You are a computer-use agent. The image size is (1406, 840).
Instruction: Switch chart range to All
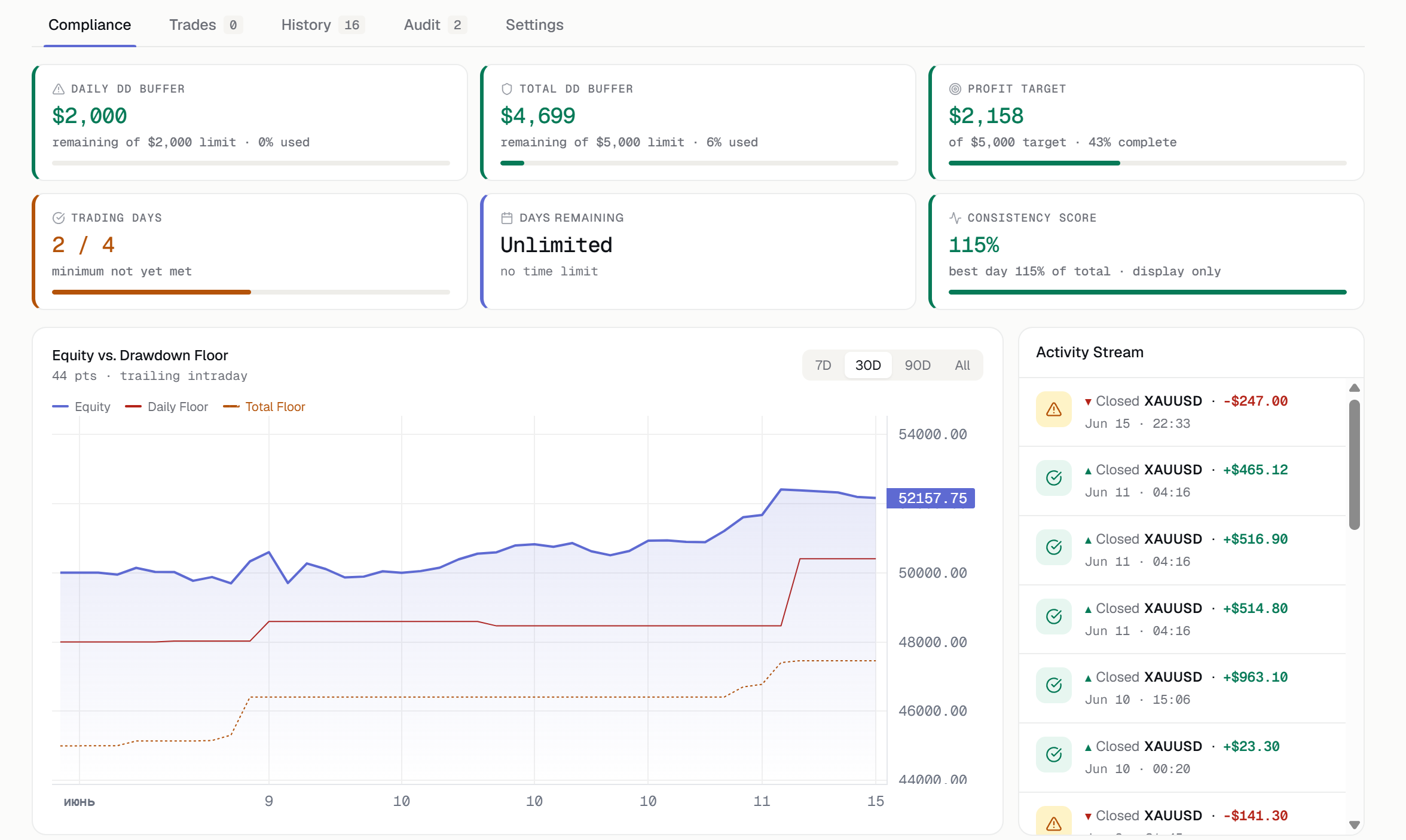point(962,365)
